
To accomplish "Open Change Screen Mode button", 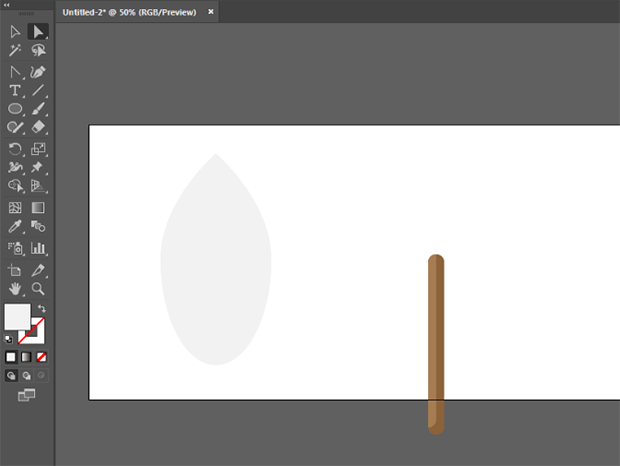I will tap(26, 396).
